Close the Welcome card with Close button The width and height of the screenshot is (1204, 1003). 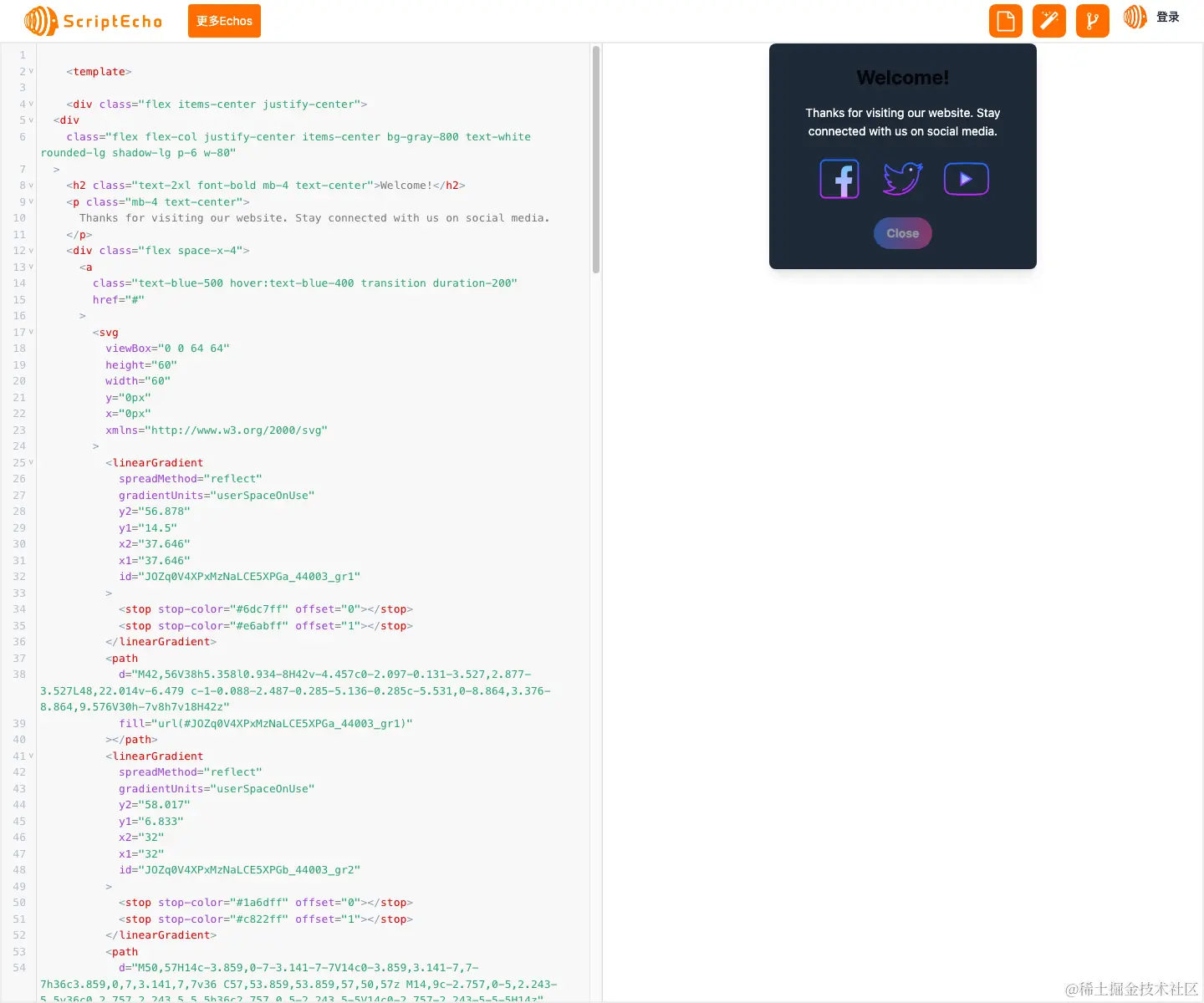pos(903,233)
